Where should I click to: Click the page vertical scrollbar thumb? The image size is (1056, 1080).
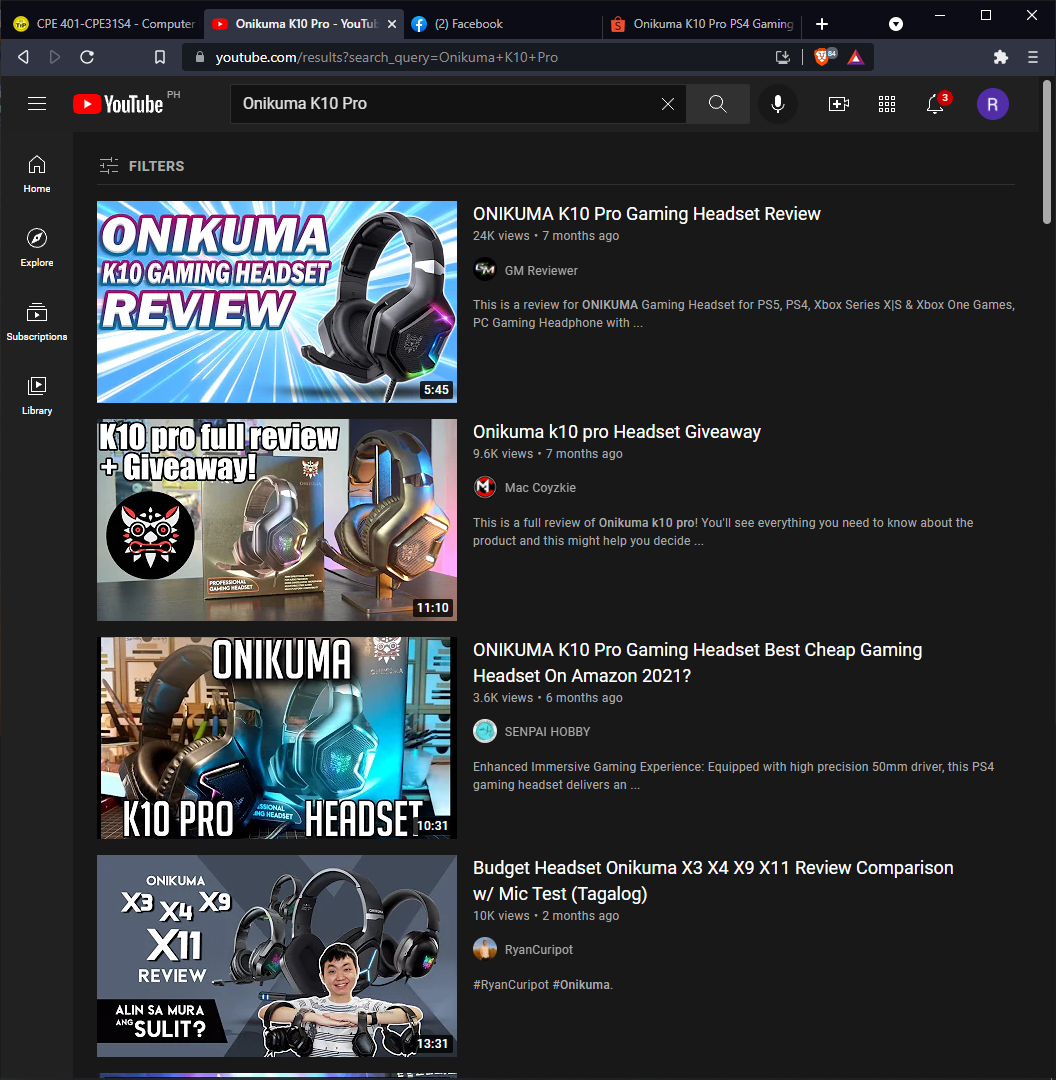click(x=1047, y=152)
